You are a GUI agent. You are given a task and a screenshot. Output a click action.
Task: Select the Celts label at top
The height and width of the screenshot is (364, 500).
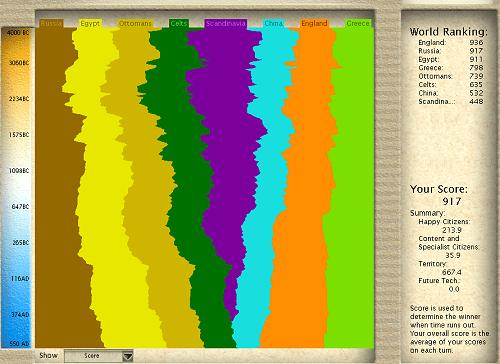(x=179, y=23)
